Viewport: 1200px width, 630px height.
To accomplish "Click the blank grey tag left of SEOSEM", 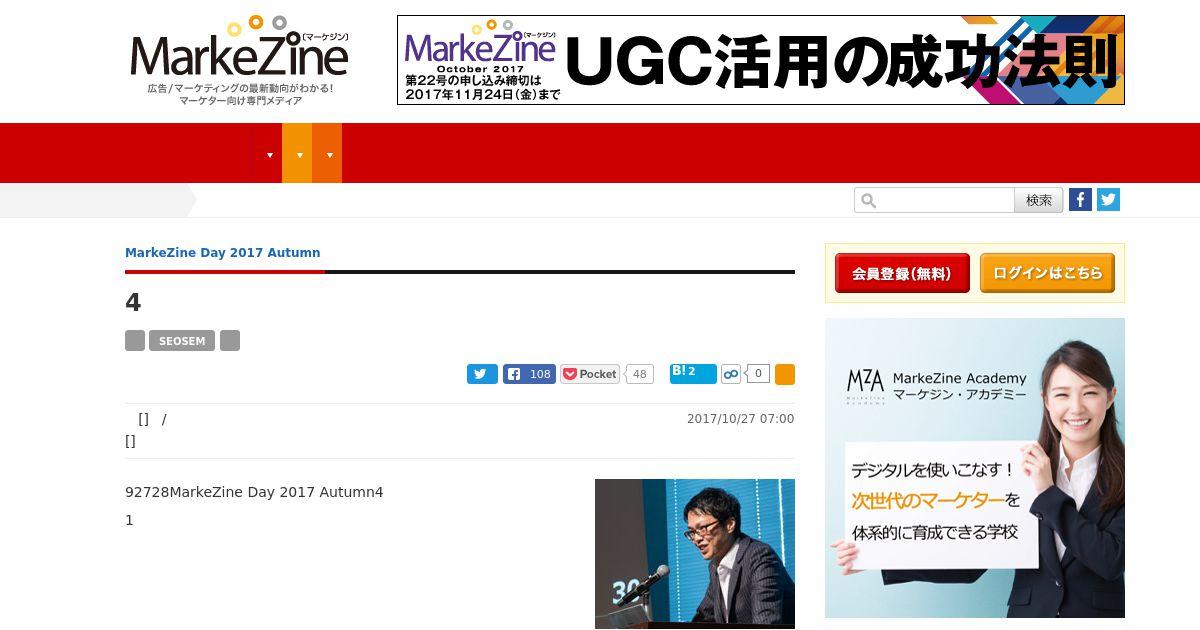I will pyautogui.click(x=135, y=341).
